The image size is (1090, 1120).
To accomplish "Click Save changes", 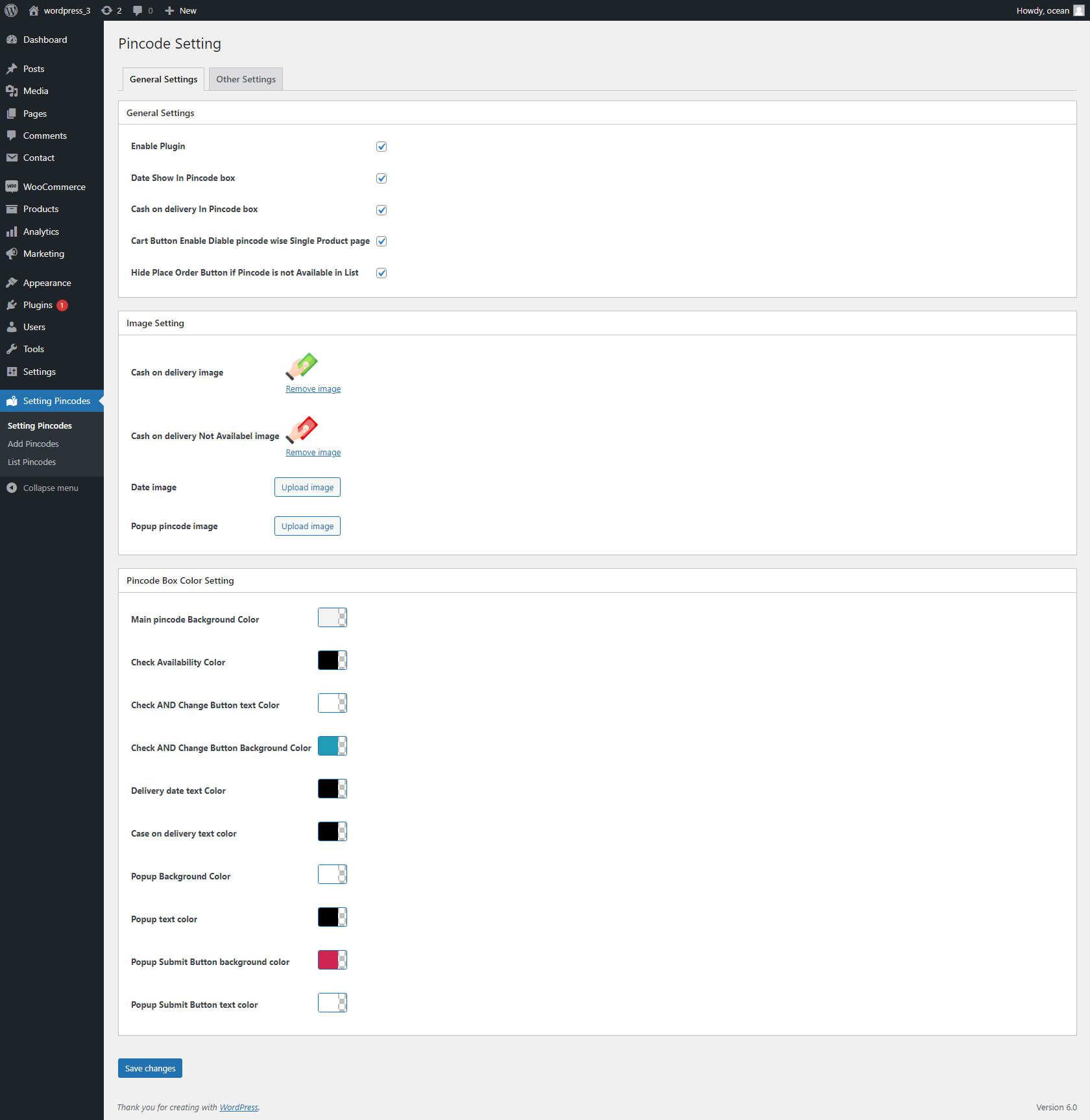I will tap(150, 1067).
